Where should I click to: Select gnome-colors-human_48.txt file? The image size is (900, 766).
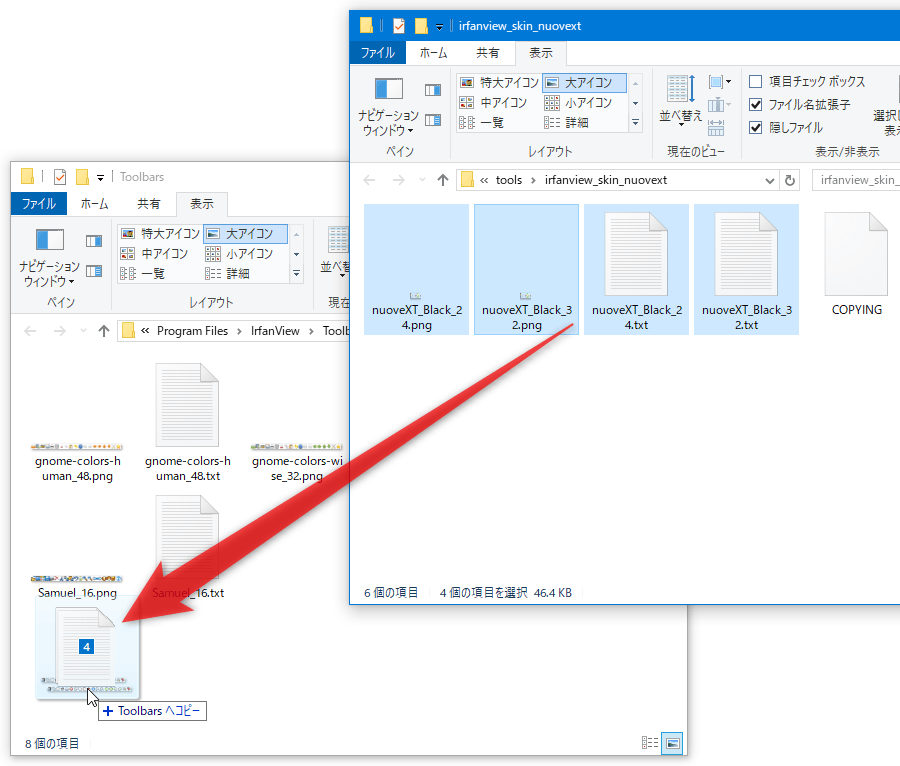click(188, 423)
